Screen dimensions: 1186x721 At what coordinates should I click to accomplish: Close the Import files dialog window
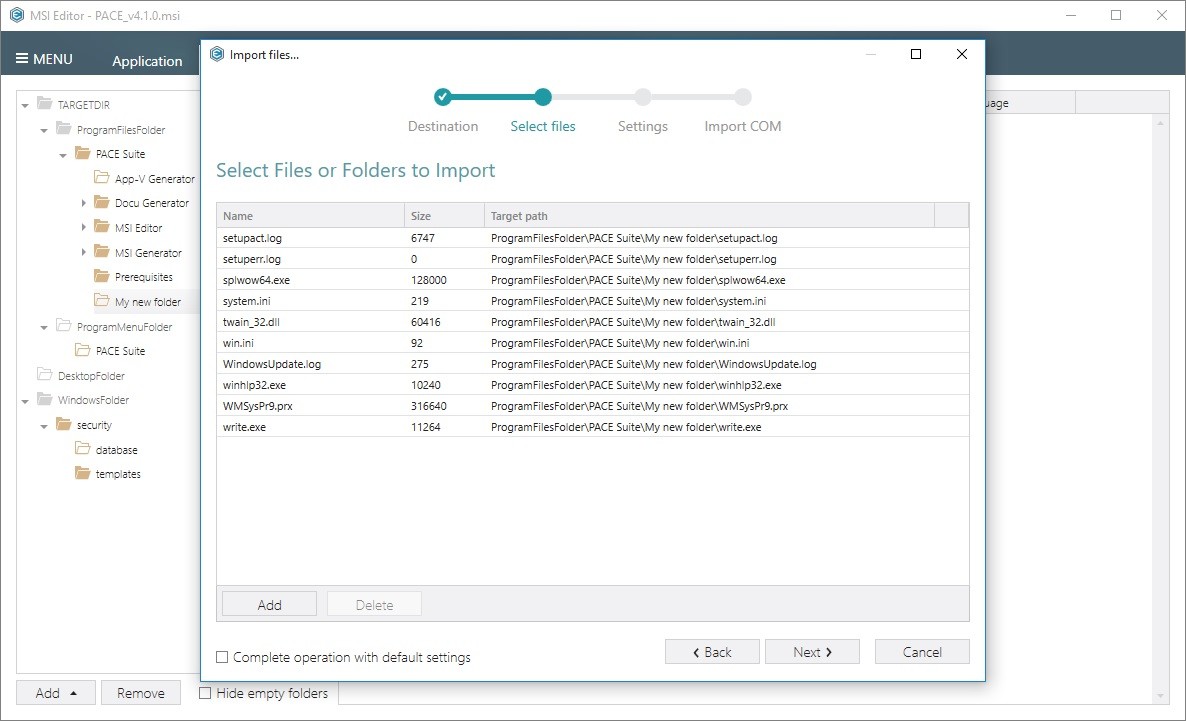click(961, 54)
